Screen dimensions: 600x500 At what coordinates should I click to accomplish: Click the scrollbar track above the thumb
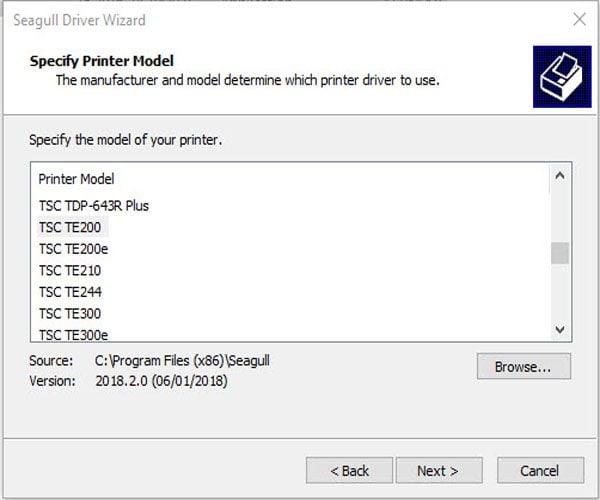click(560, 215)
